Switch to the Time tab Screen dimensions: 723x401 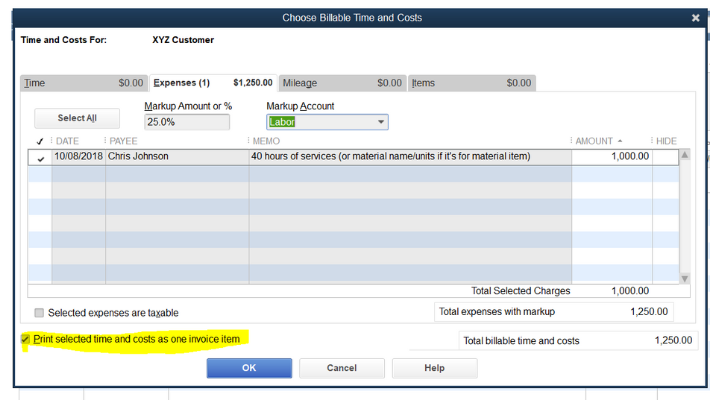pyautogui.click(x=84, y=83)
